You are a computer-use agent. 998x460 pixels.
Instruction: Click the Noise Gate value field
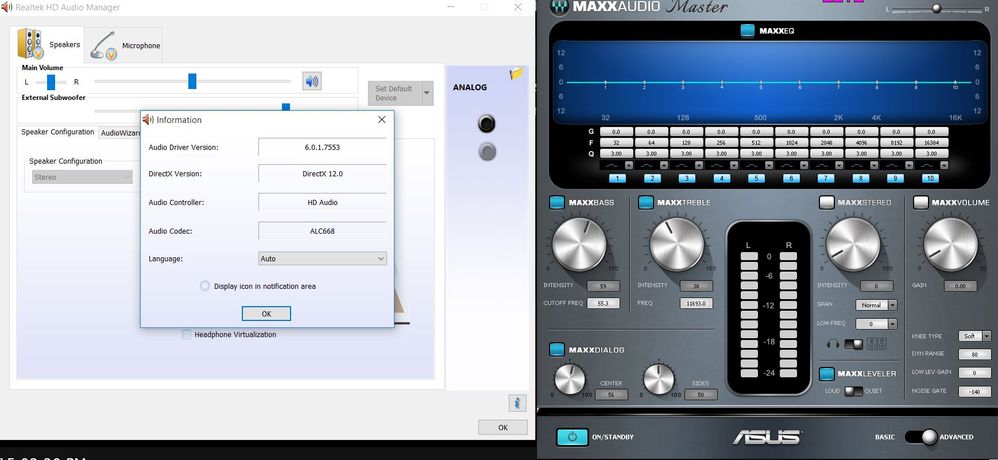click(x=974, y=392)
